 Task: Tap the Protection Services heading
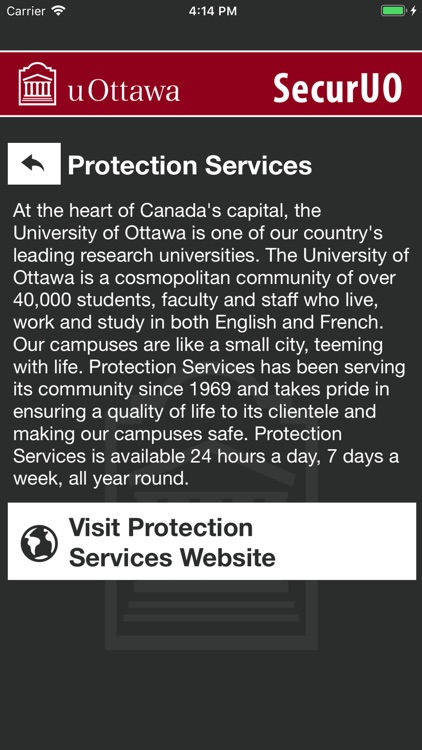click(x=190, y=165)
